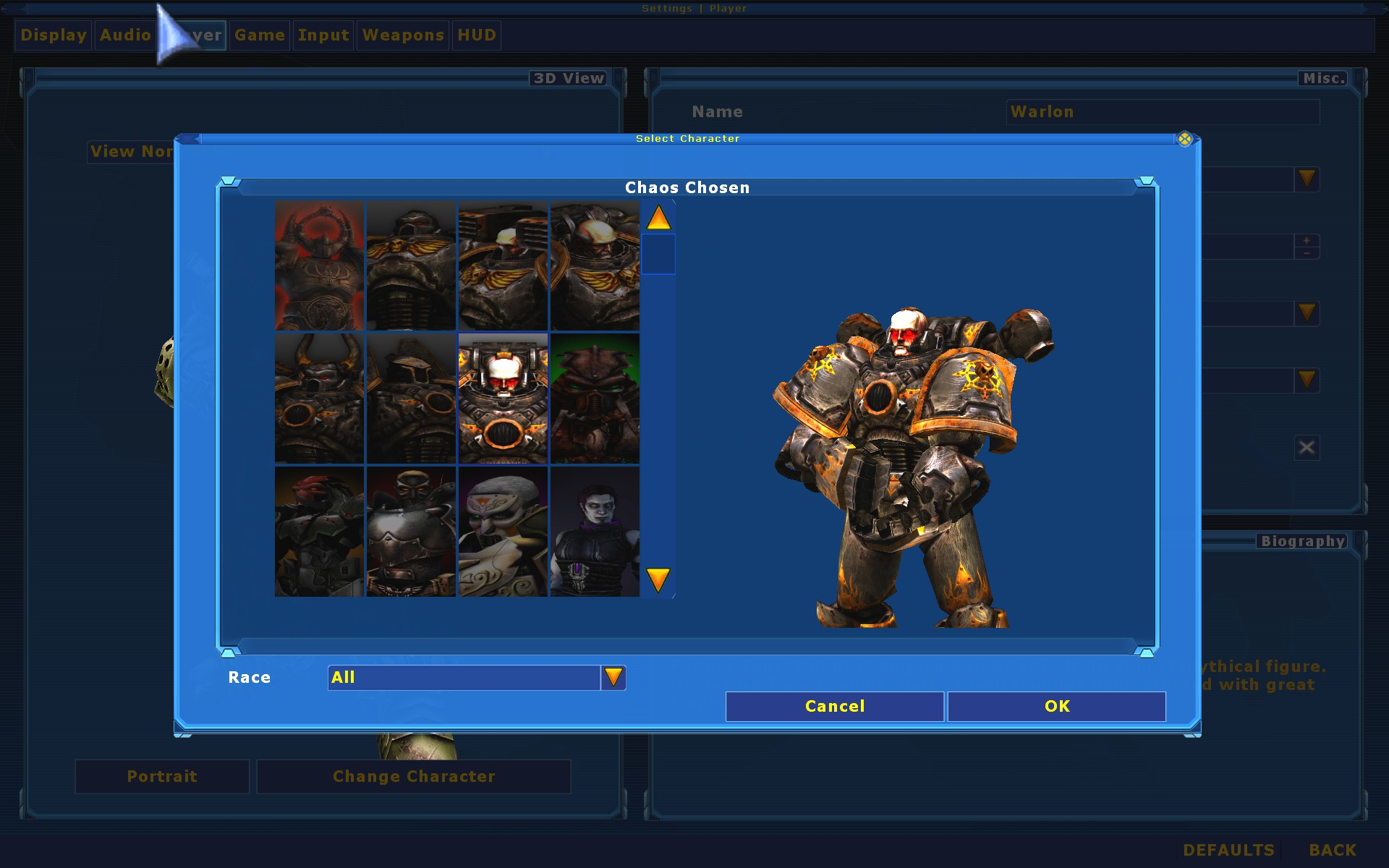This screenshot has height=868, width=1389.
Task: Click the clear X icon in the Misc panel
Action: coord(1307,447)
